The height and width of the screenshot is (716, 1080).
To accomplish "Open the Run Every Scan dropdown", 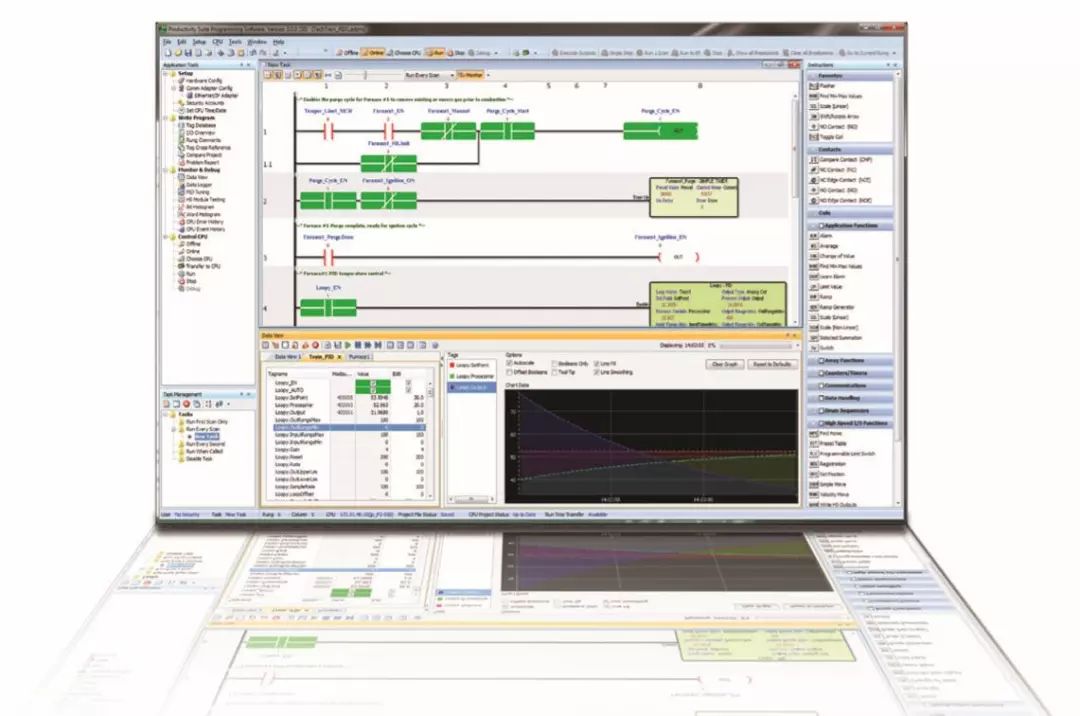I will pyautogui.click(x=428, y=75).
